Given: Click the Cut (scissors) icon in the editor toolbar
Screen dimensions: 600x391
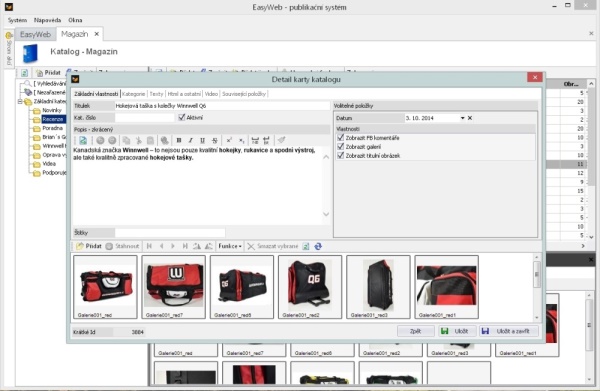Looking at the screenshot, I should click(x=138, y=140).
